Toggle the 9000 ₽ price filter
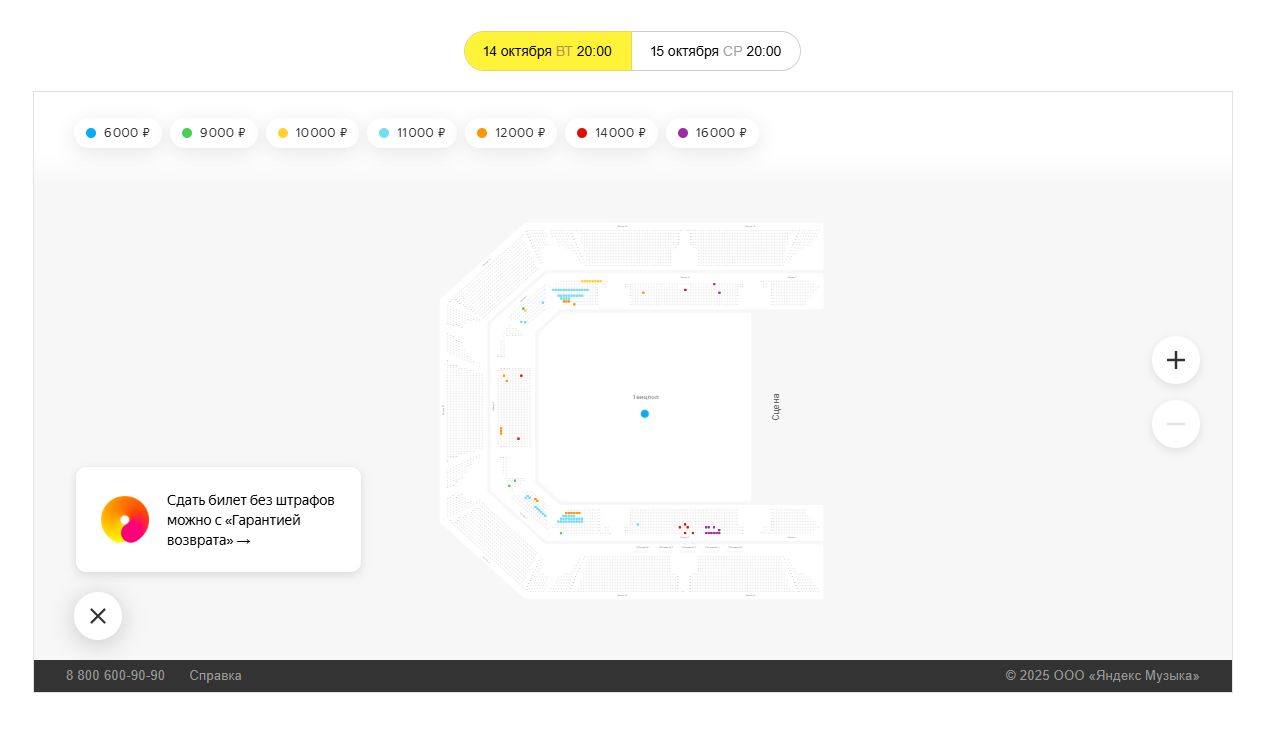Image resolution: width=1264 pixels, height=736 pixels. tap(213, 133)
